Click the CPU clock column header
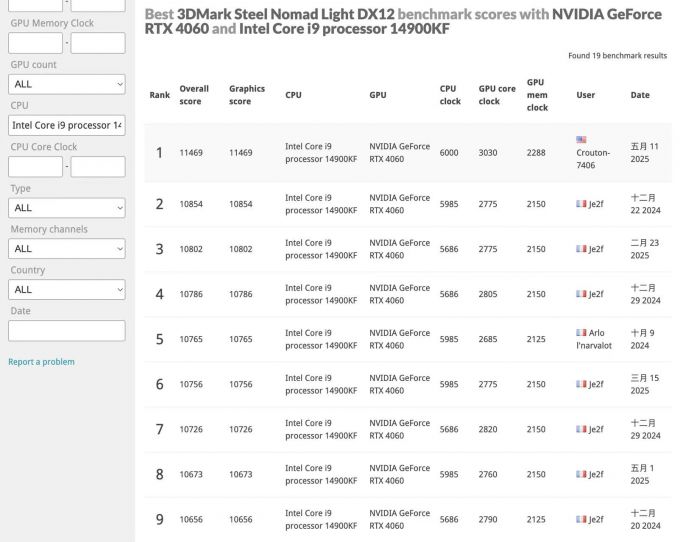The height and width of the screenshot is (542, 680). pyautogui.click(x=450, y=95)
